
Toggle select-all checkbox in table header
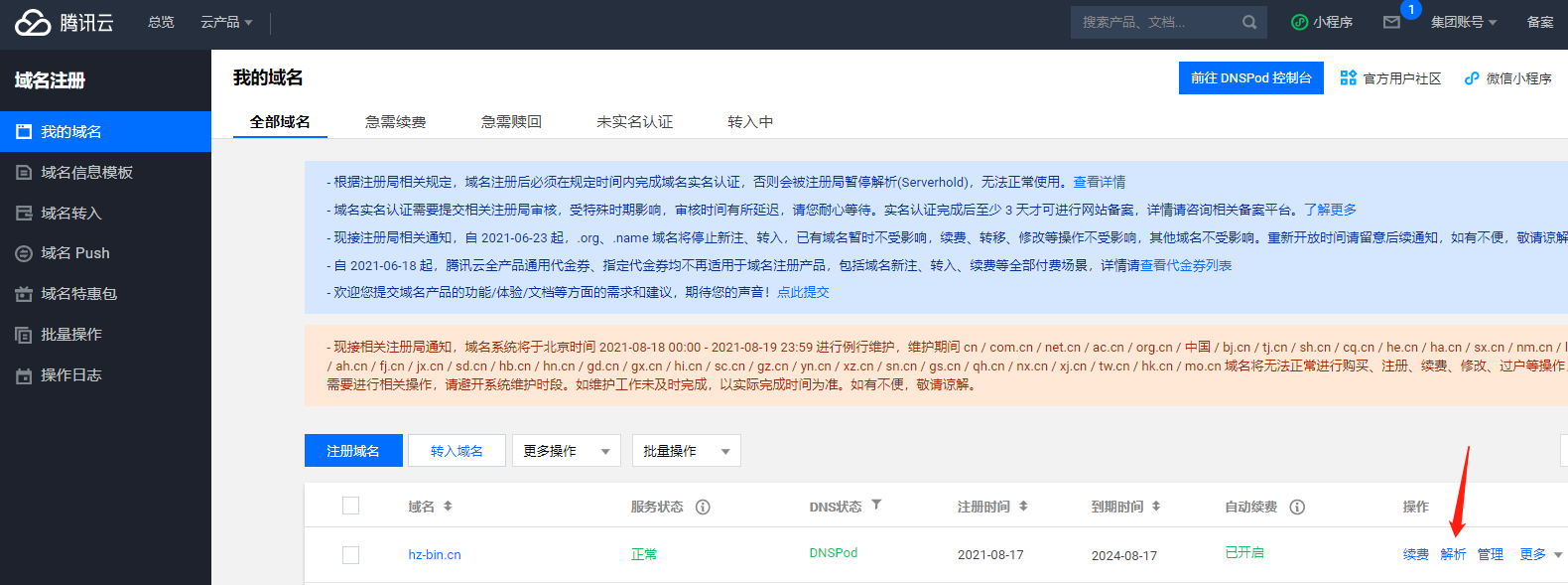point(350,506)
